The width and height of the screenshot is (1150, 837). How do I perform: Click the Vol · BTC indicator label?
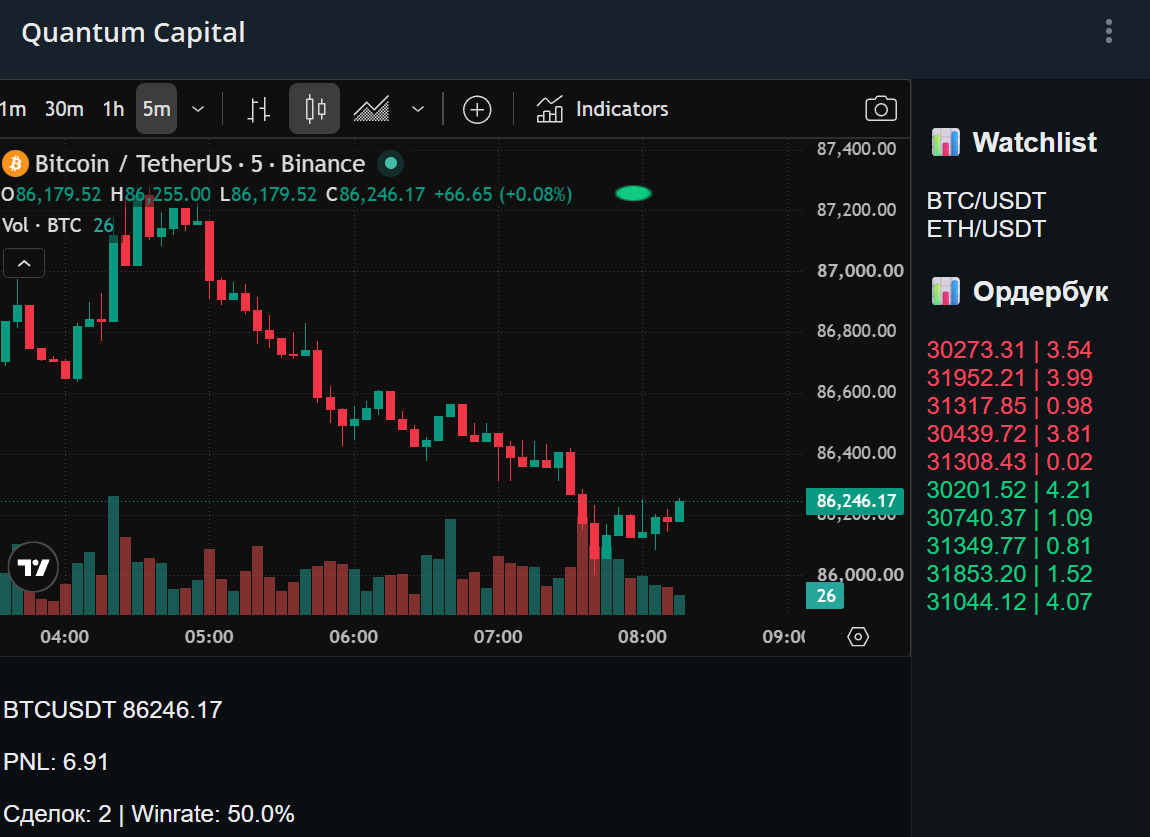[x=42, y=225]
